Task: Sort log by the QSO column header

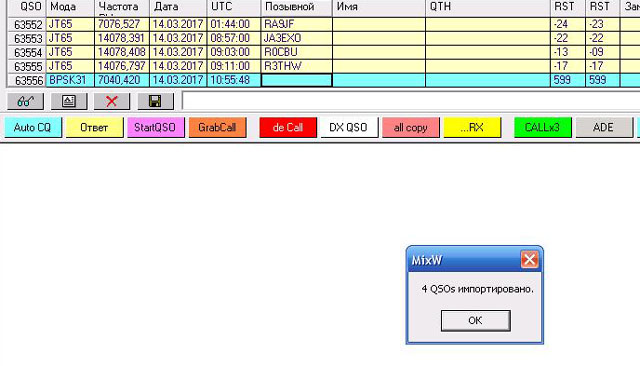Action: 27,7
